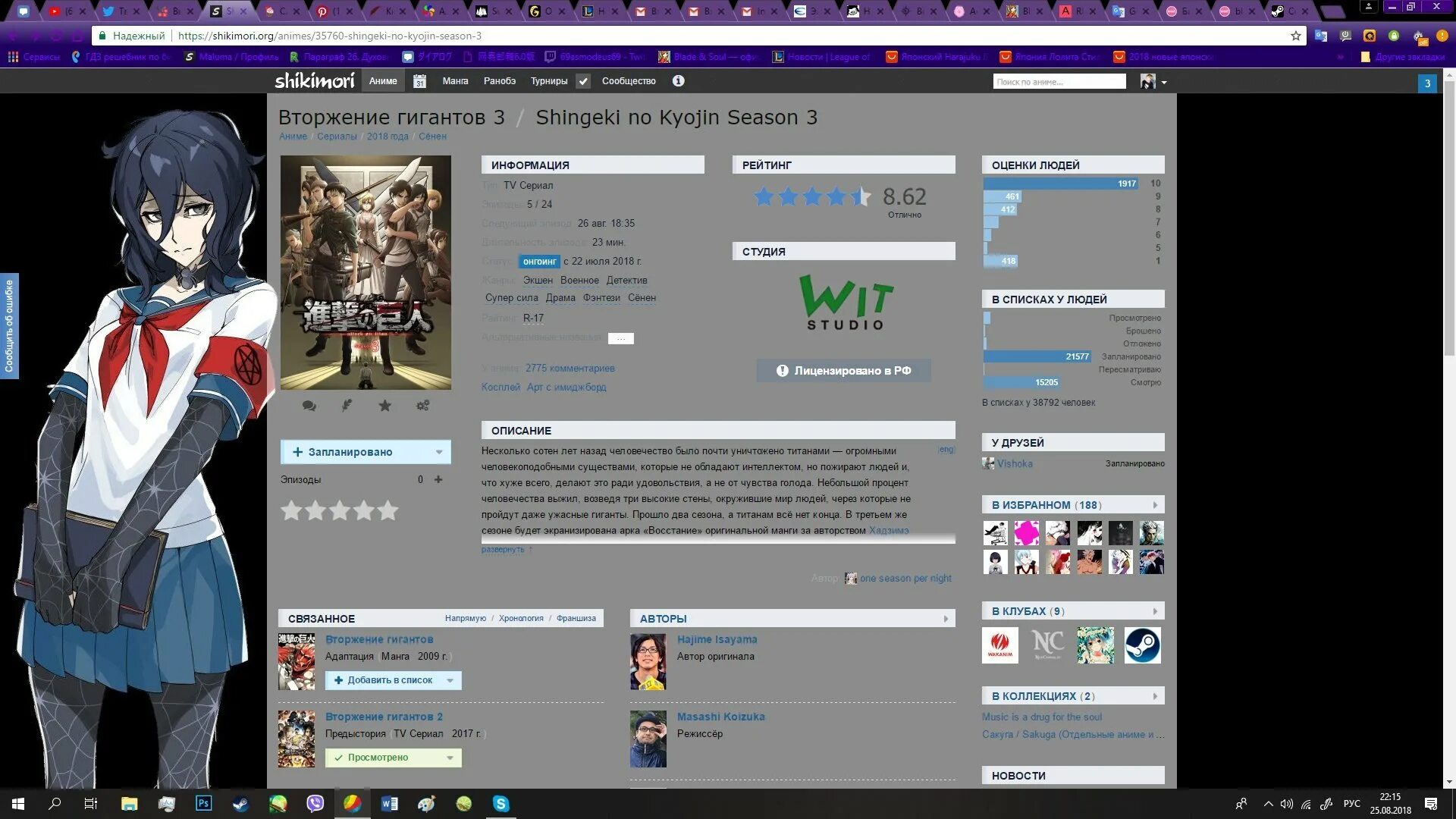The image size is (1456, 819).
Task: Set the first star of your own rating
Action: click(x=291, y=510)
